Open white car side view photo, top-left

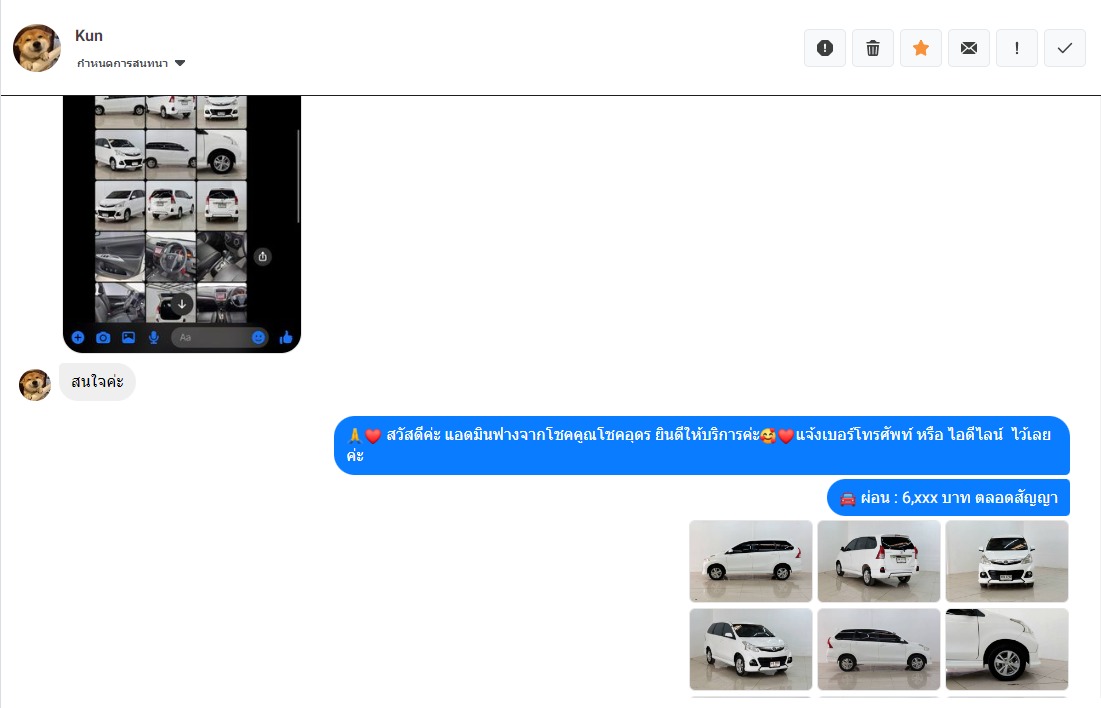click(751, 561)
